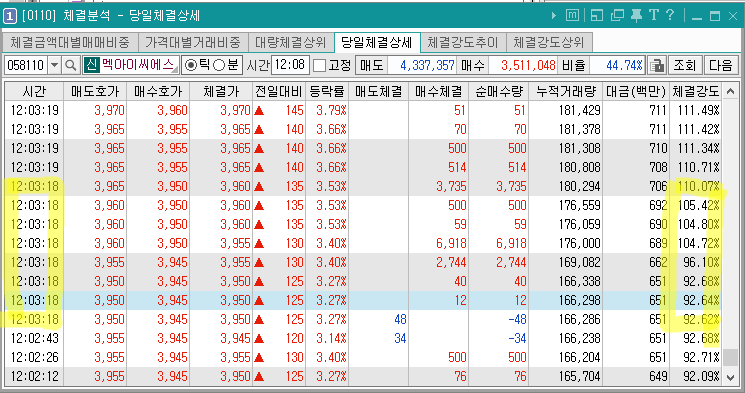Screen dimensions: 745x393
Task: Click the 매수체결 column header
Action: tap(439, 91)
